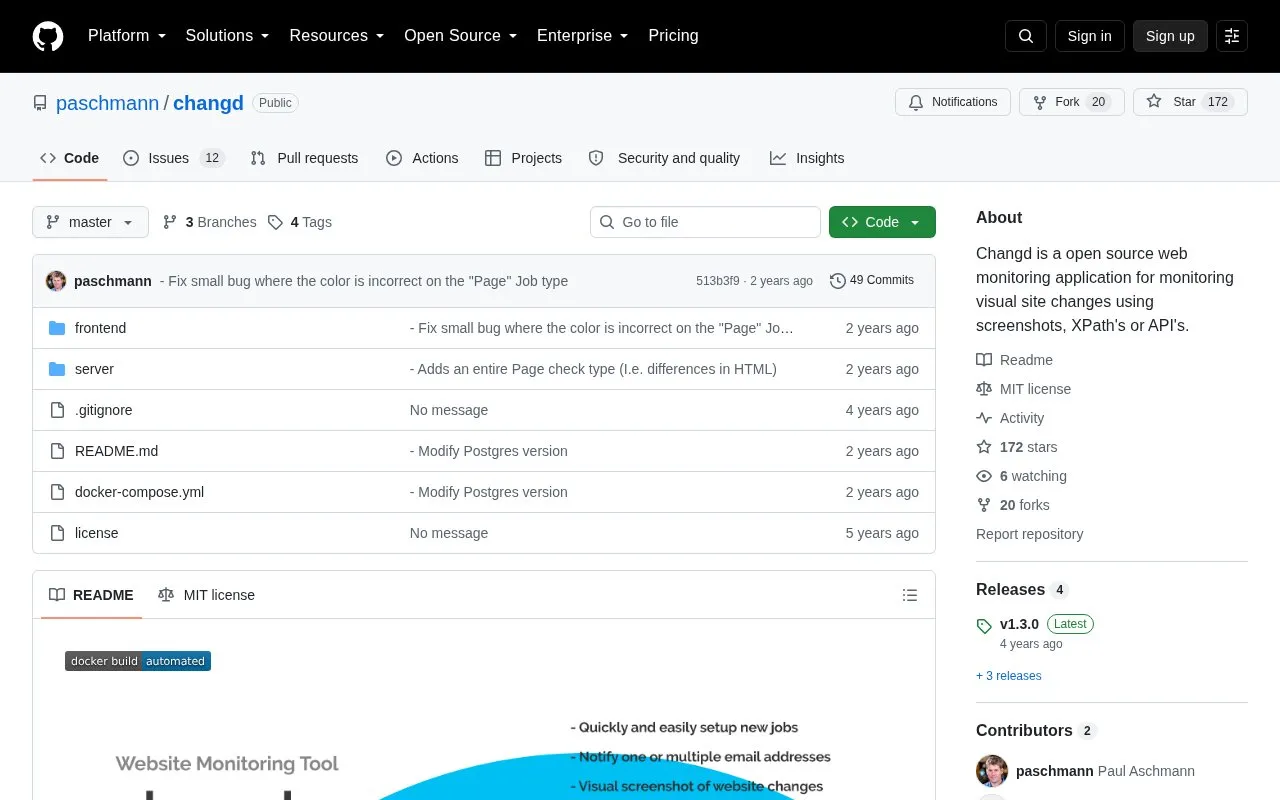Open the 49 Commits history link
This screenshot has width=1280, height=800.
pyautogui.click(x=872, y=281)
